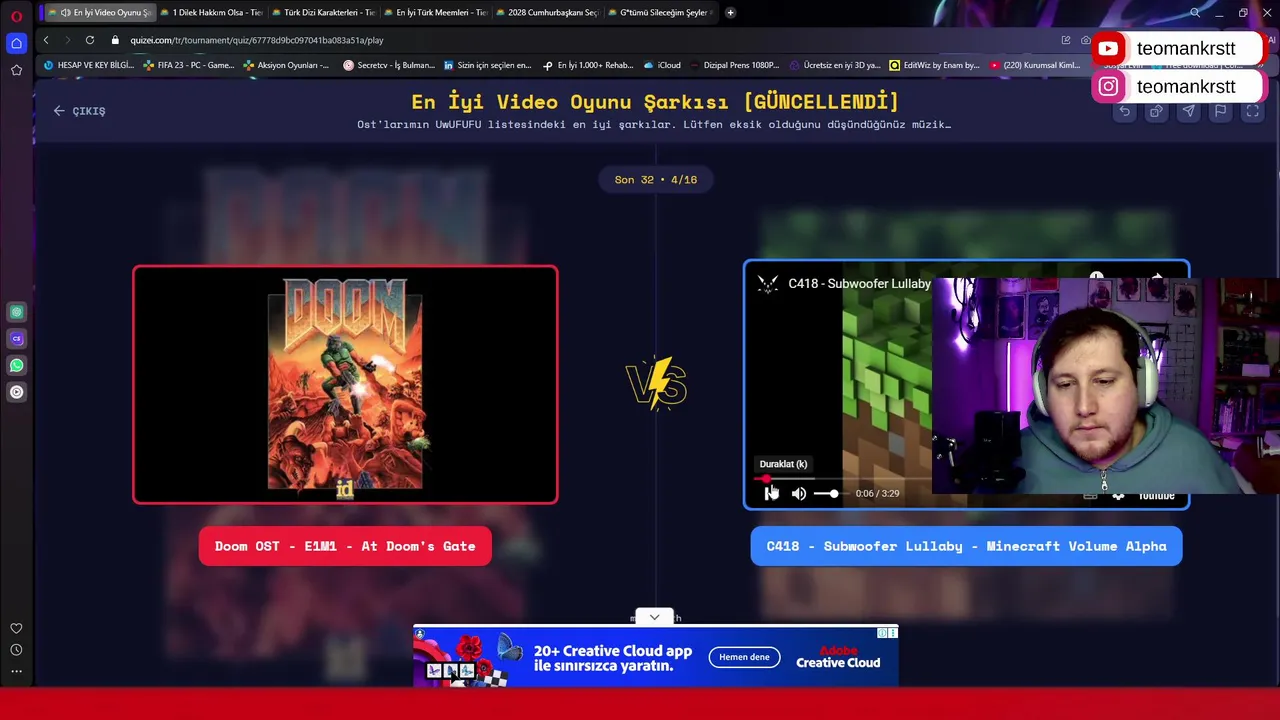This screenshot has height=720, width=1280.
Task: Click the C418 - Subwoofer Lullaby video title
Action: 860,284
